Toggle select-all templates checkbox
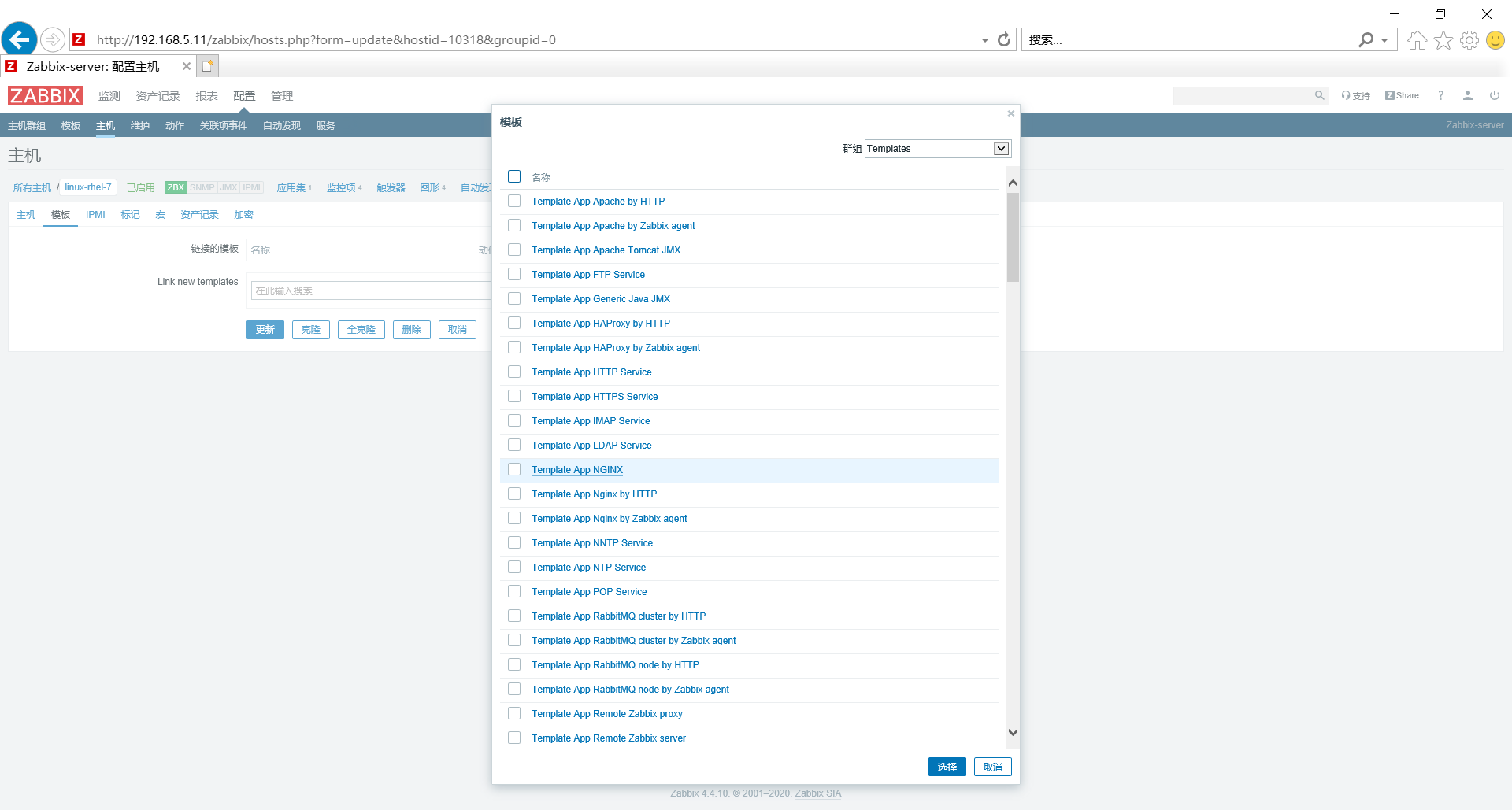The height and width of the screenshot is (810, 1512). pyautogui.click(x=514, y=176)
